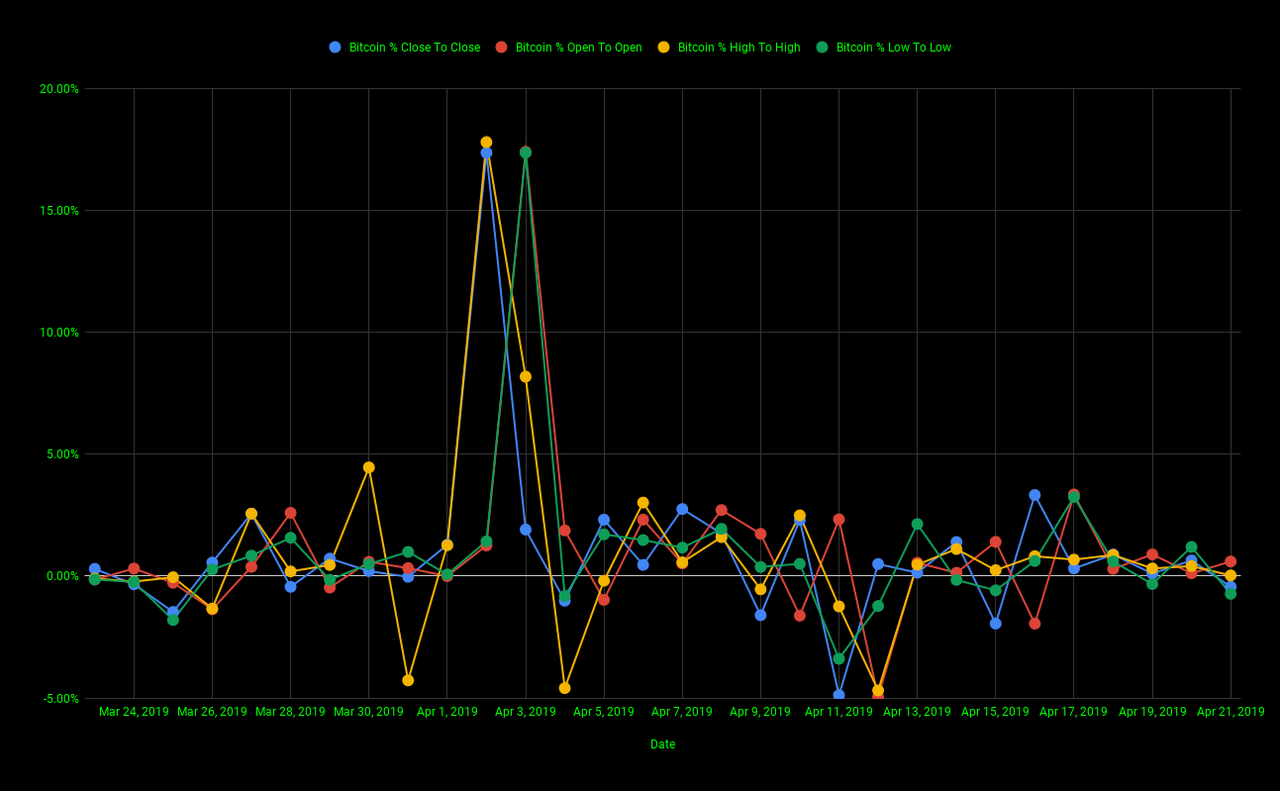Click the red Open To Open legend dot
The width and height of the screenshot is (1280, 791).
point(502,47)
